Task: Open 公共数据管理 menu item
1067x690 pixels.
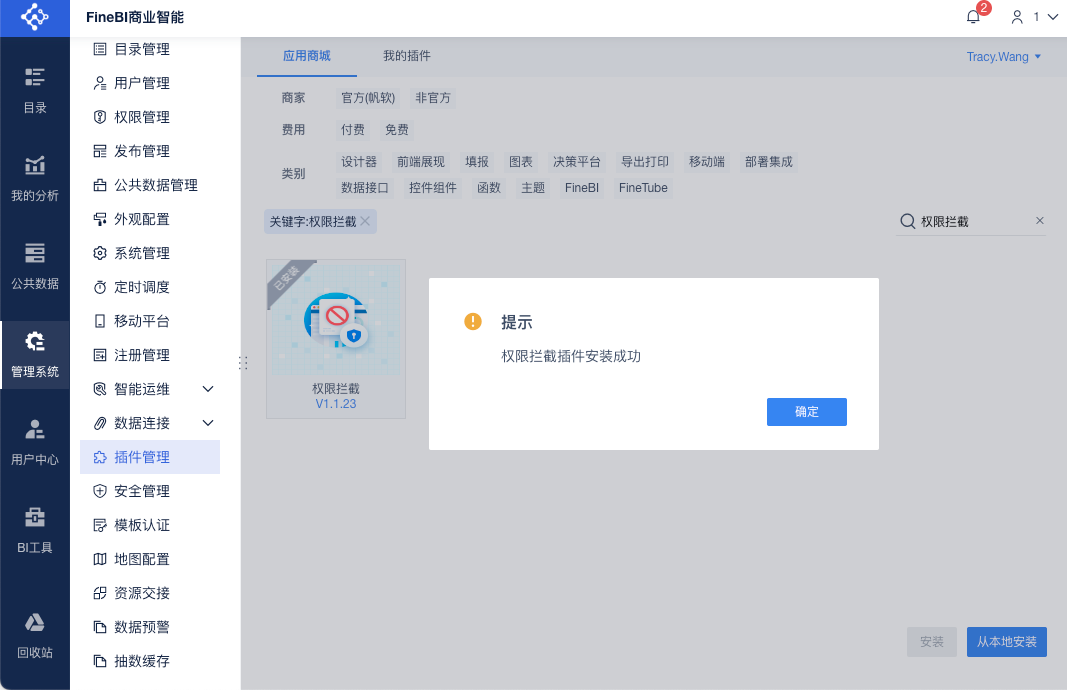Action: coord(150,185)
